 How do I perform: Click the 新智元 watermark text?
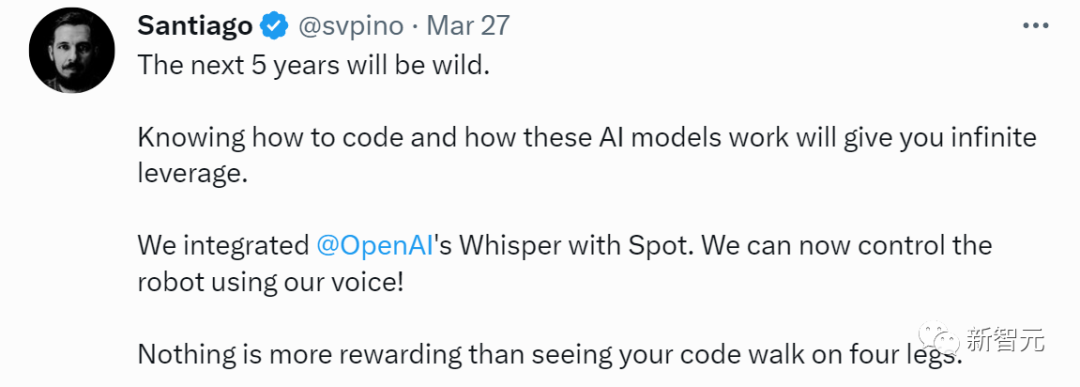[1005, 340]
